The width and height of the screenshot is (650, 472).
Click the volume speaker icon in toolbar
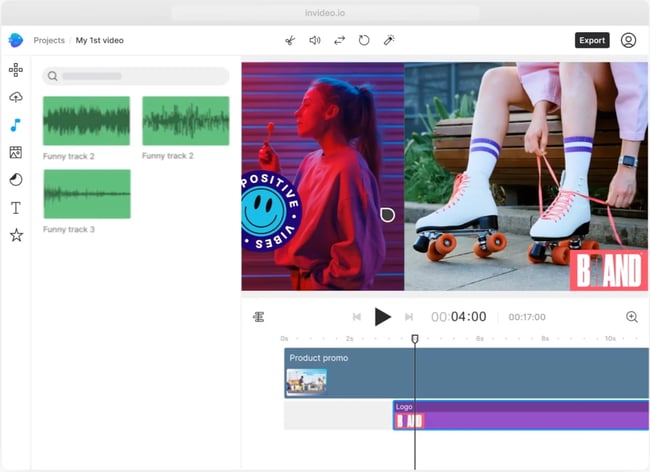pos(315,40)
